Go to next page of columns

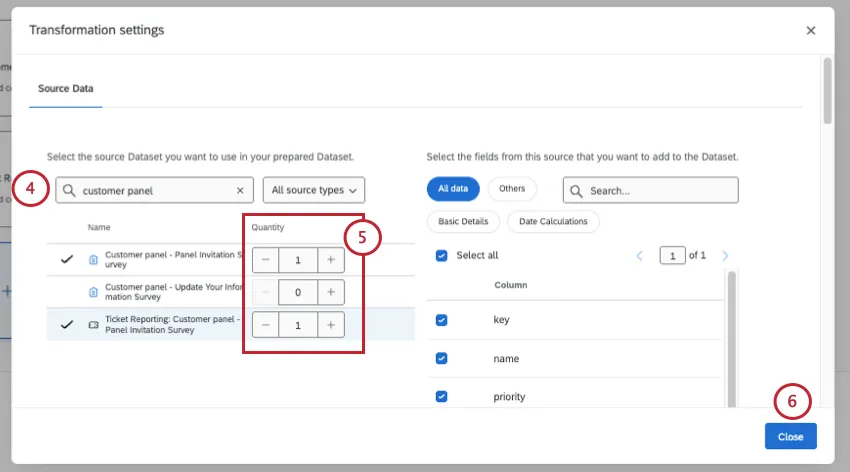[725, 256]
